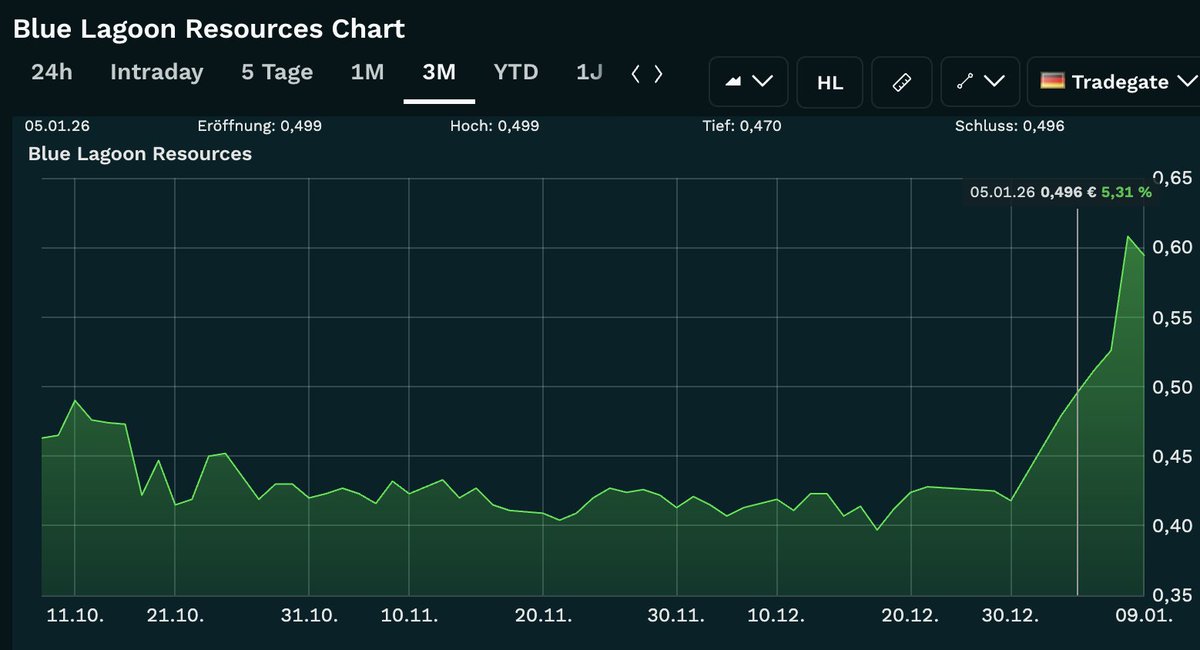The width and height of the screenshot is (1200, 650).
Task: Click the 21.10. x-axis date label
Action: 175,616
